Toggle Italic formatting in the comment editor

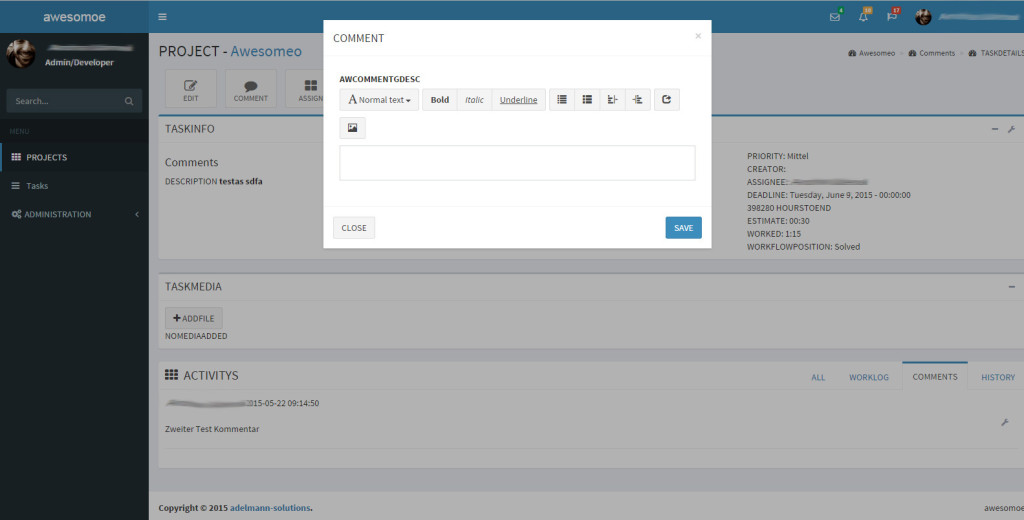(475, 100)
